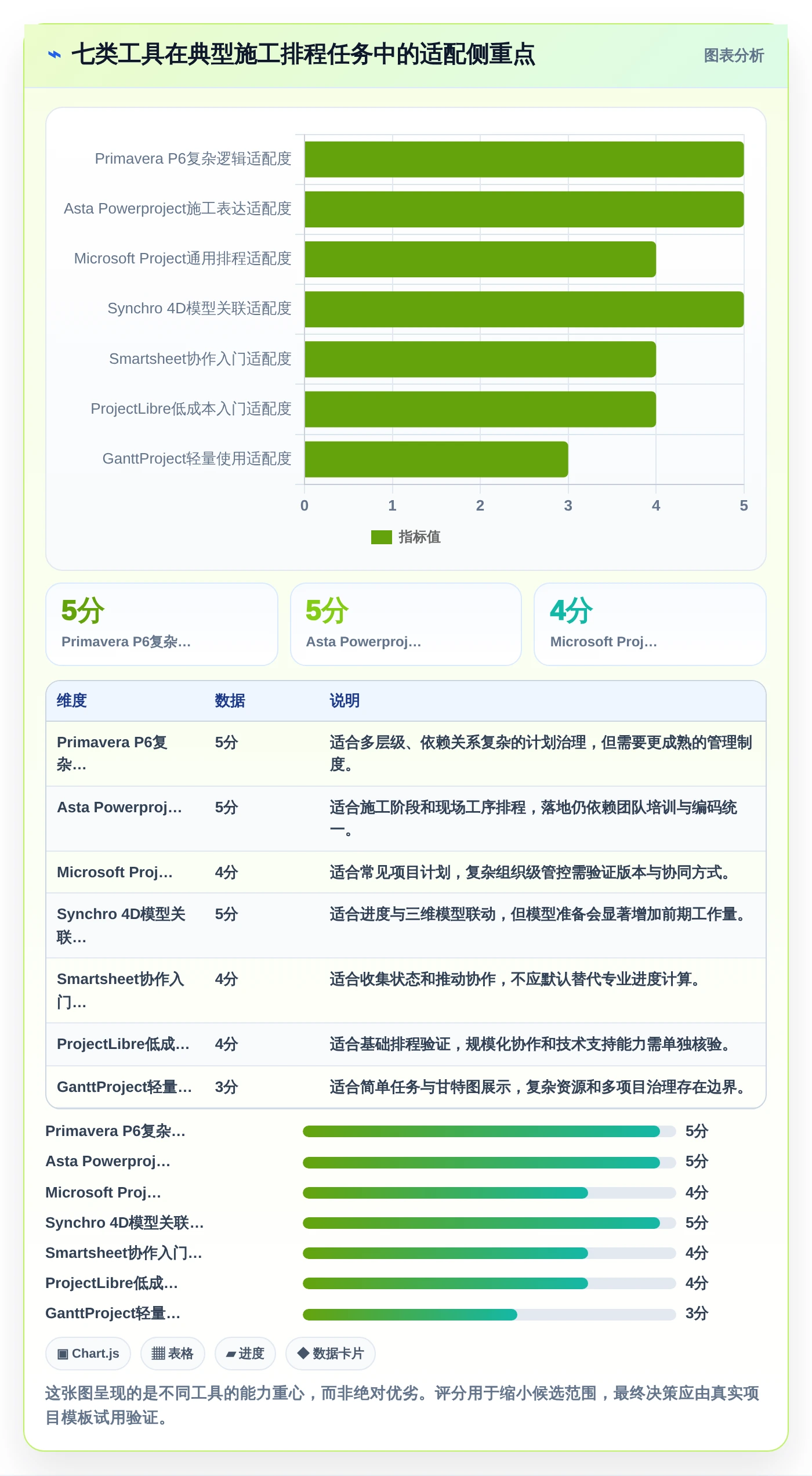This screenshot has width=812, height=1476.
Task: Click the Primavera P6复杂逻辑适配度 axis label
Action: (x=193, y=159)
